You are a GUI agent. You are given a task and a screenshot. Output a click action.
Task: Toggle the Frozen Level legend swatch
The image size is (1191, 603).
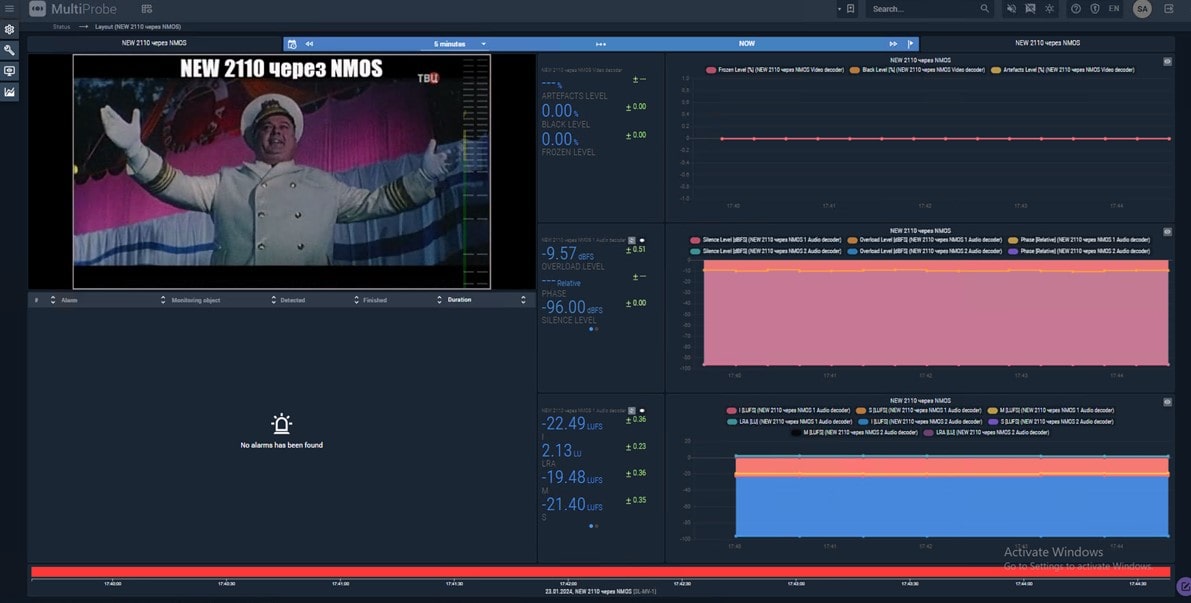click(710, 70)
